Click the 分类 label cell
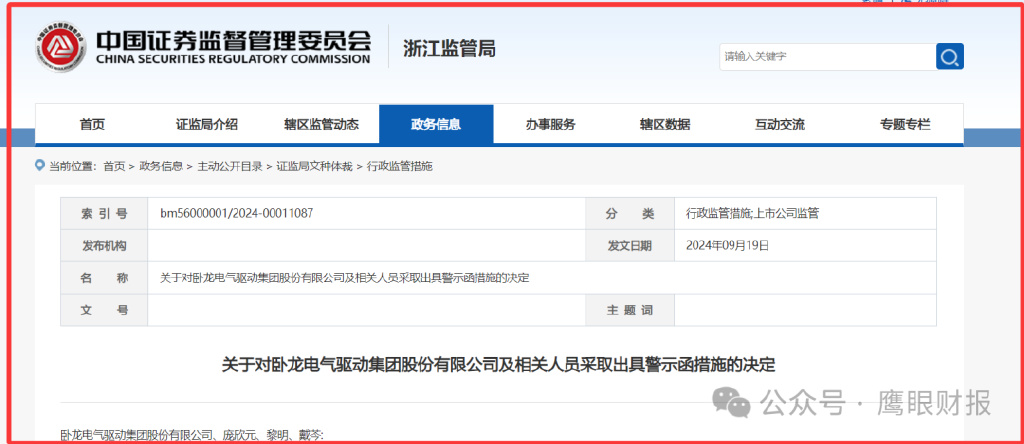The height and width of the screenshot is (444, 1024). tap(630, 214)
